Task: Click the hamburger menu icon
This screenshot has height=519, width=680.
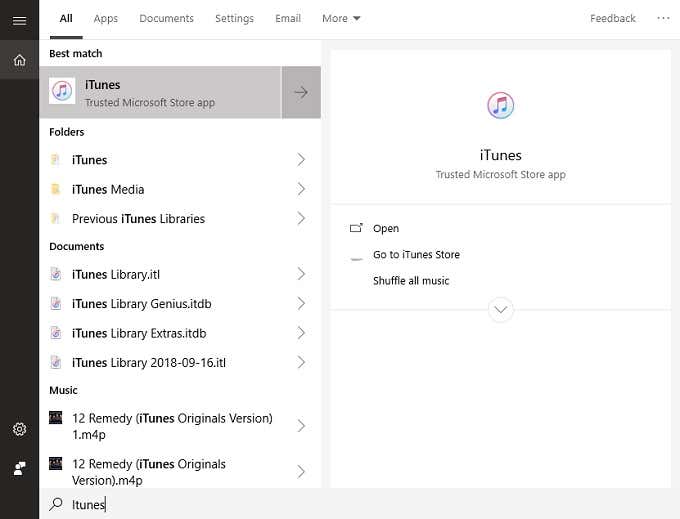Action: [19, 20]
